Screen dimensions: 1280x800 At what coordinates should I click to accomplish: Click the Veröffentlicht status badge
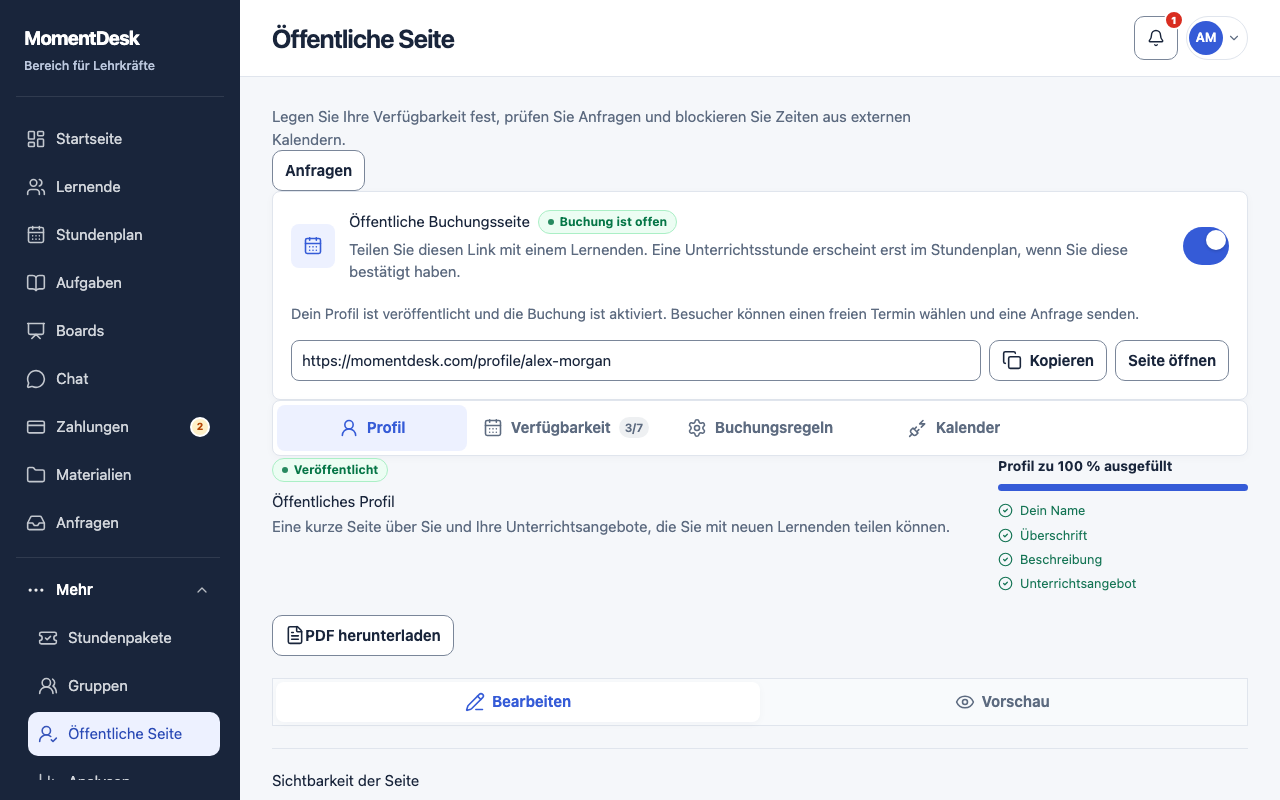[x=330, y=469]
